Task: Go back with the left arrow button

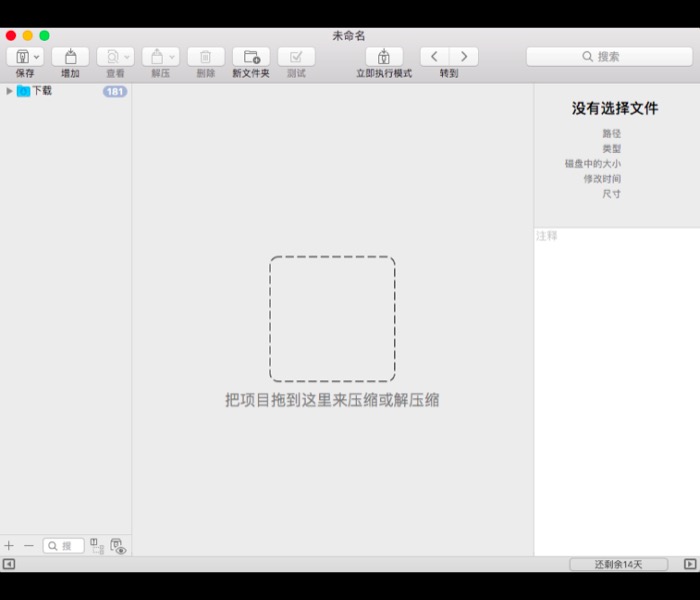Action: 434,57
